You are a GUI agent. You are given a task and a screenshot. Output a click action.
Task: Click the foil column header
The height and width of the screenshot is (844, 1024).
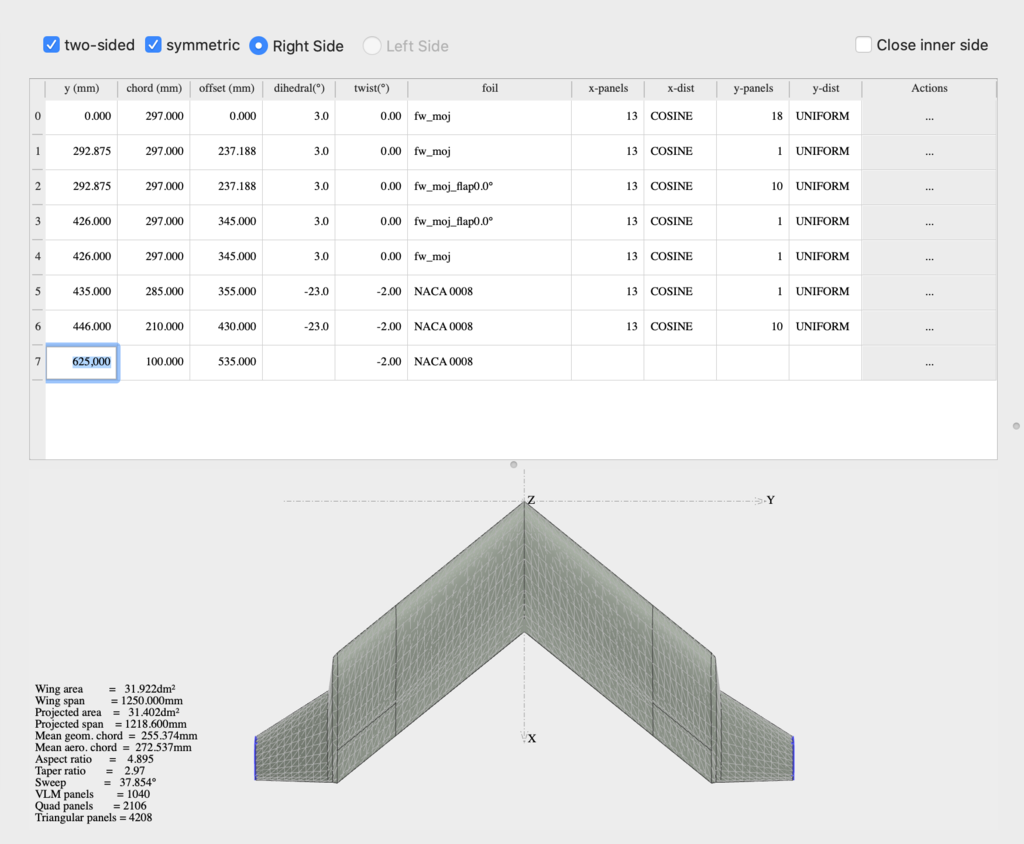click(489, 89)
